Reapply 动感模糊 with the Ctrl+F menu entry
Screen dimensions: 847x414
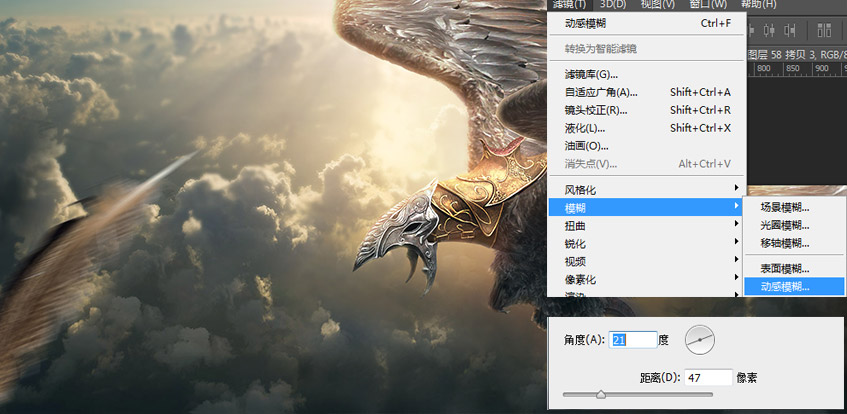(x=647, y=24)
